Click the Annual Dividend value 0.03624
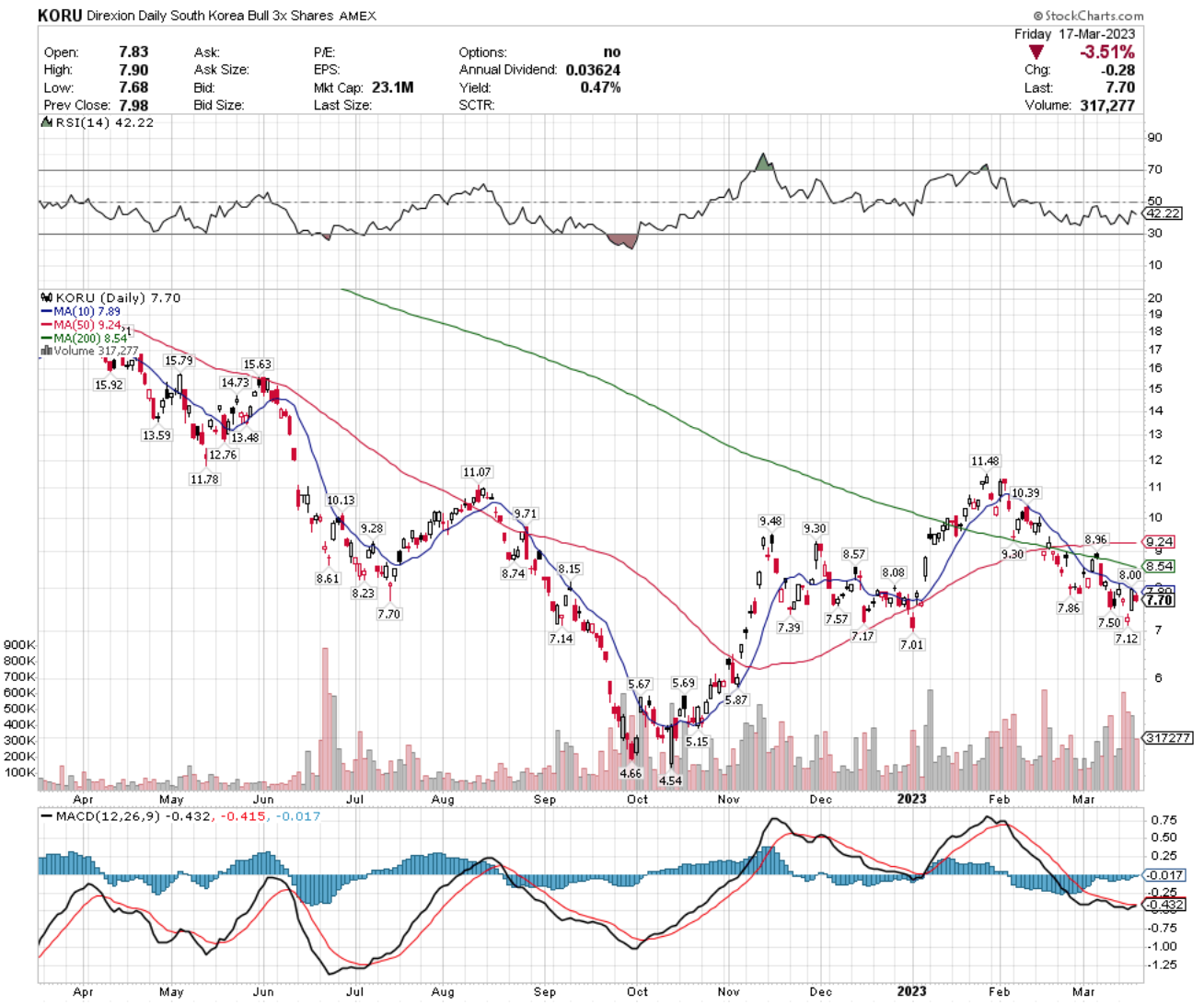 [593, 70]
